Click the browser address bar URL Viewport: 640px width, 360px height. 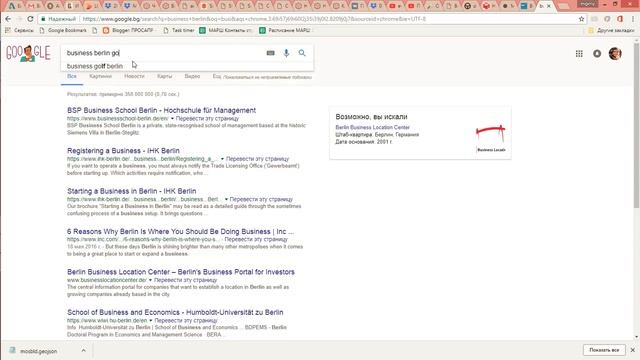pyautogui.click(x=253, y=19)
